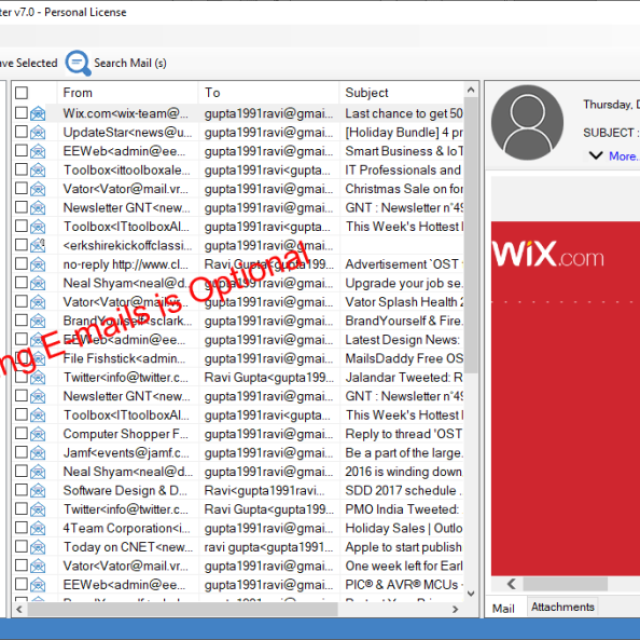This screenshot has height=640, width=640.
Task: Click envelope icon of 2016 is winding down row
Action: click(38, 471)
